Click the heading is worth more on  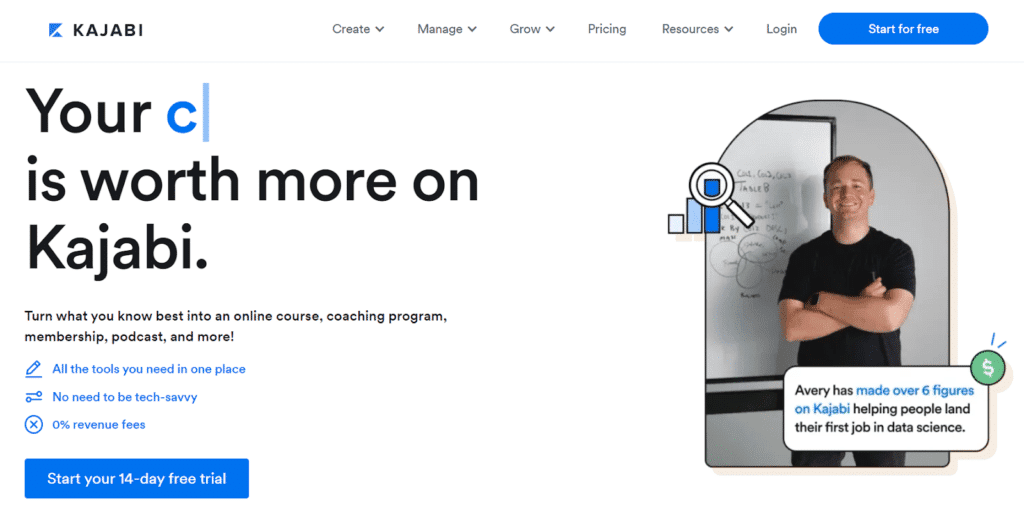[x=252, y=178]
